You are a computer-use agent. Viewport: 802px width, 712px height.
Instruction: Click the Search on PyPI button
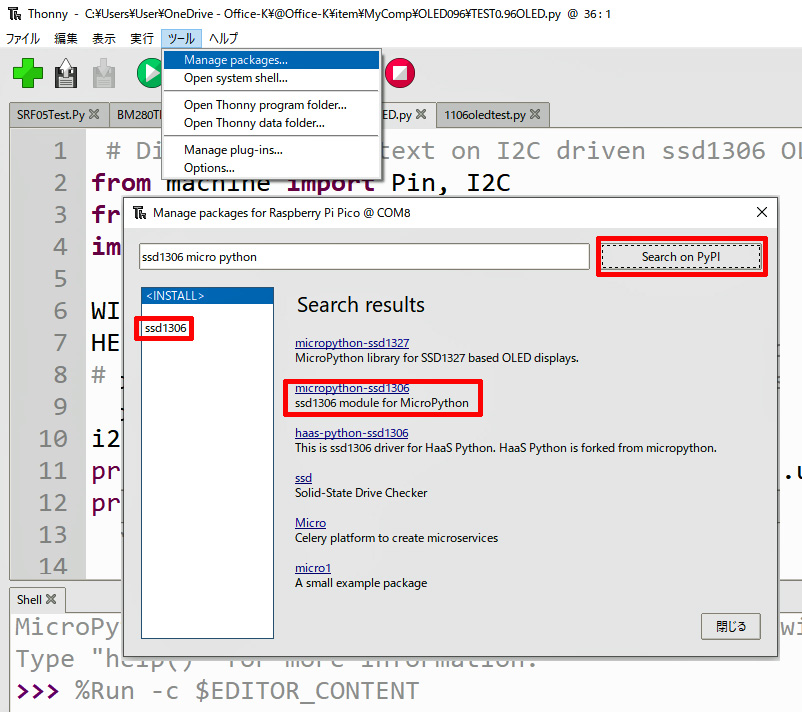[x=681, y=257]
